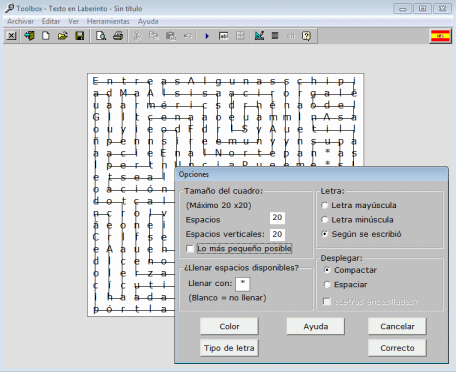Open the Archivar menu
The height and width of the screenshot is (372, 456).
point(20,21)
